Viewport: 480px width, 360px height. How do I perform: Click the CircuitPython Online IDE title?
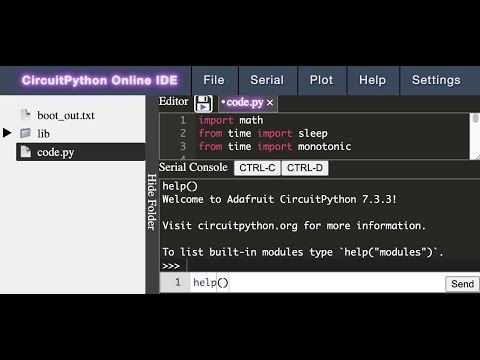[99, 80]
